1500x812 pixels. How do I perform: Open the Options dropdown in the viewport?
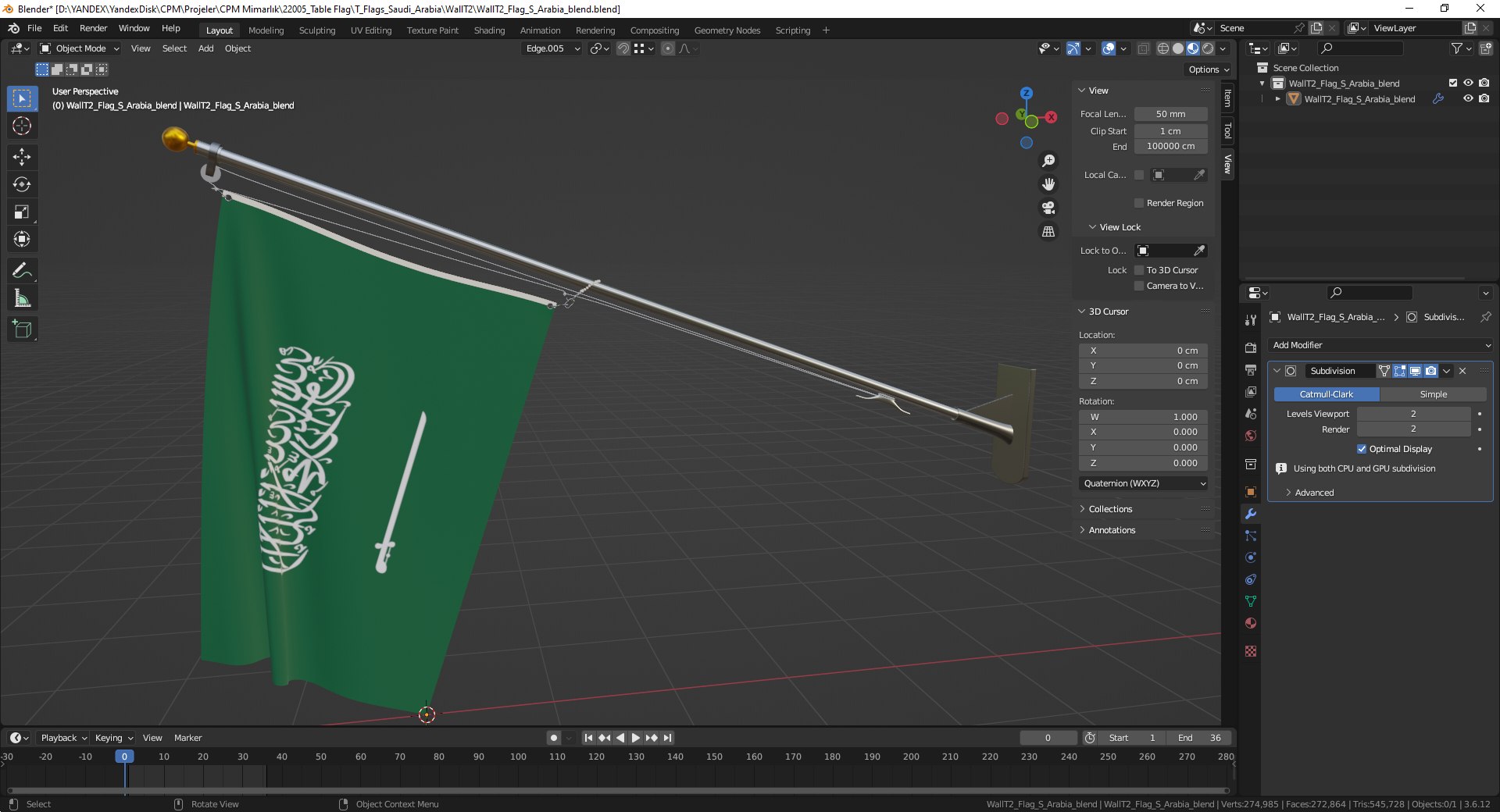[x=1208, y=69]
